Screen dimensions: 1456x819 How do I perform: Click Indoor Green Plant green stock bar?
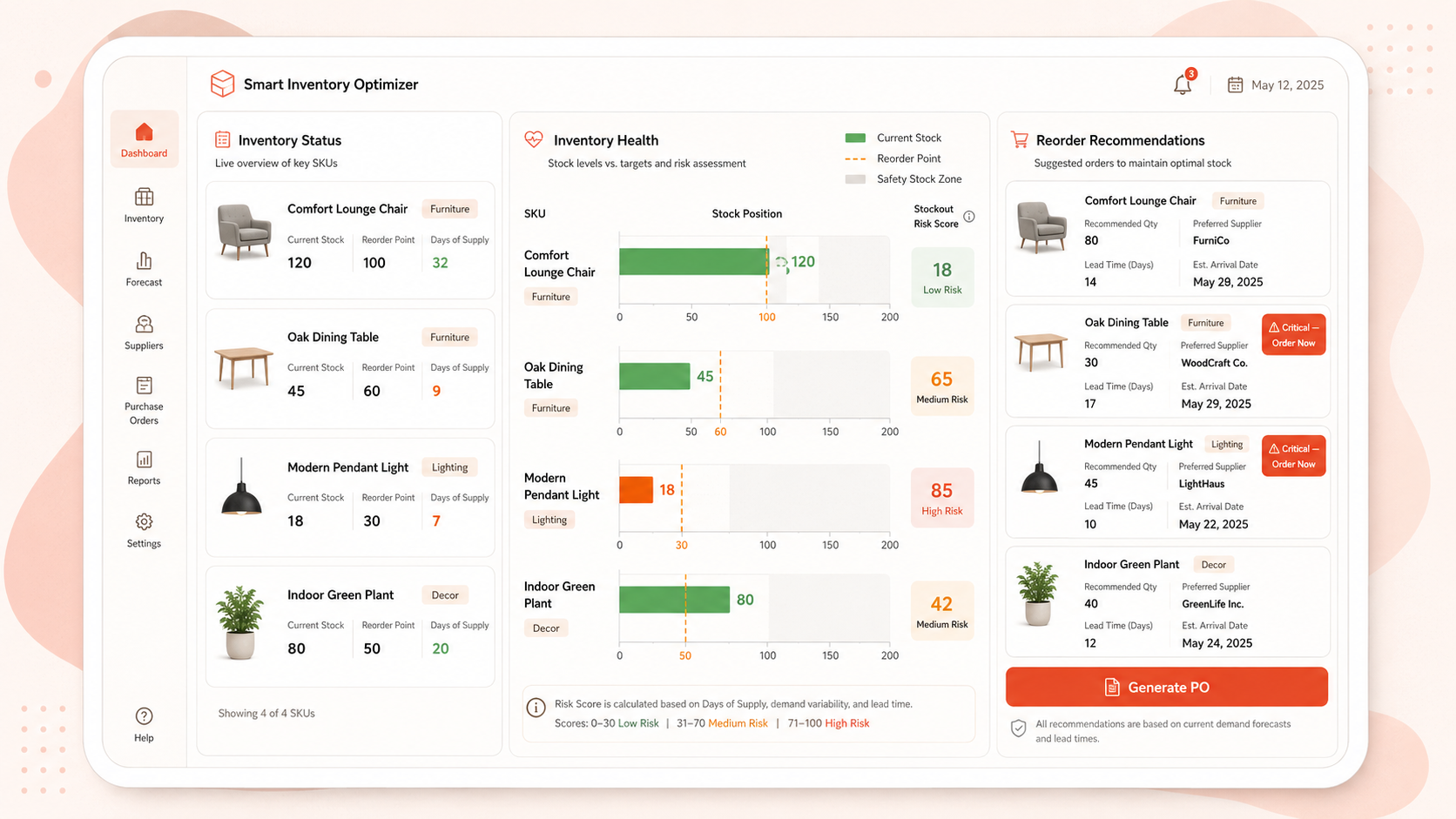click(x=674, y=600)
